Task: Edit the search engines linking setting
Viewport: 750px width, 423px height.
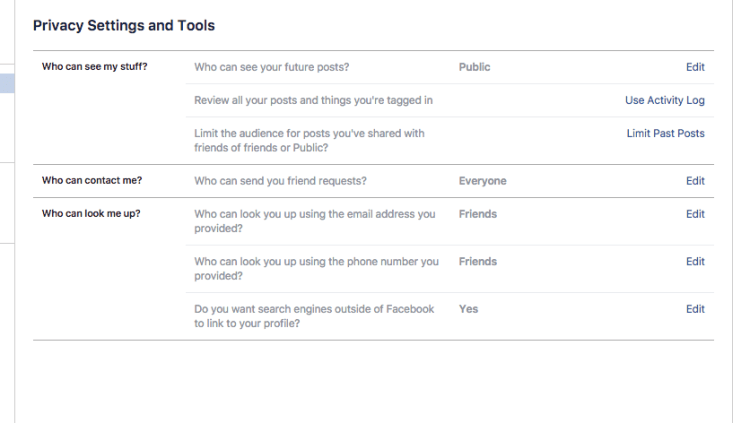Action: coord(695,309)
